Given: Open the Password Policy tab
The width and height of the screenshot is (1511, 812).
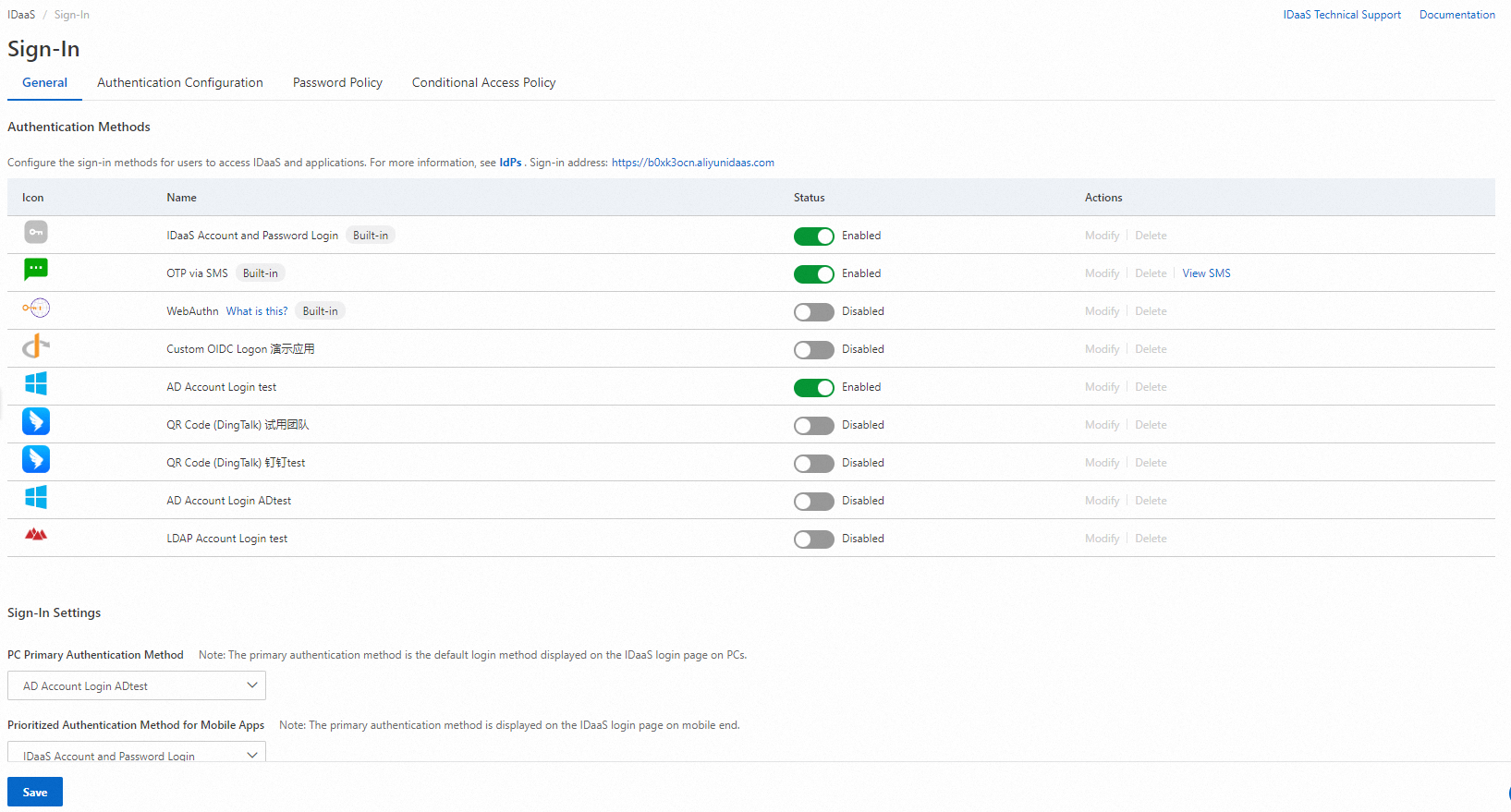Looking at the screenshot, I should pos(337,82).
